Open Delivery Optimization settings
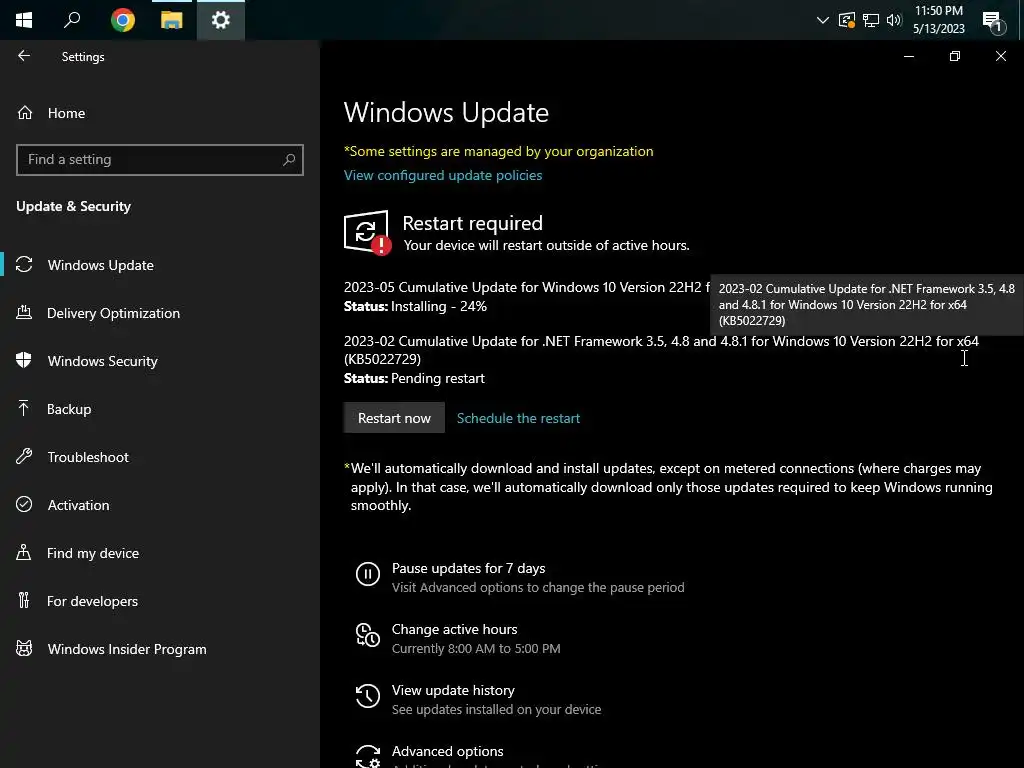The image size is (1024, 768). pyautogui.click(x=113, y=313)
